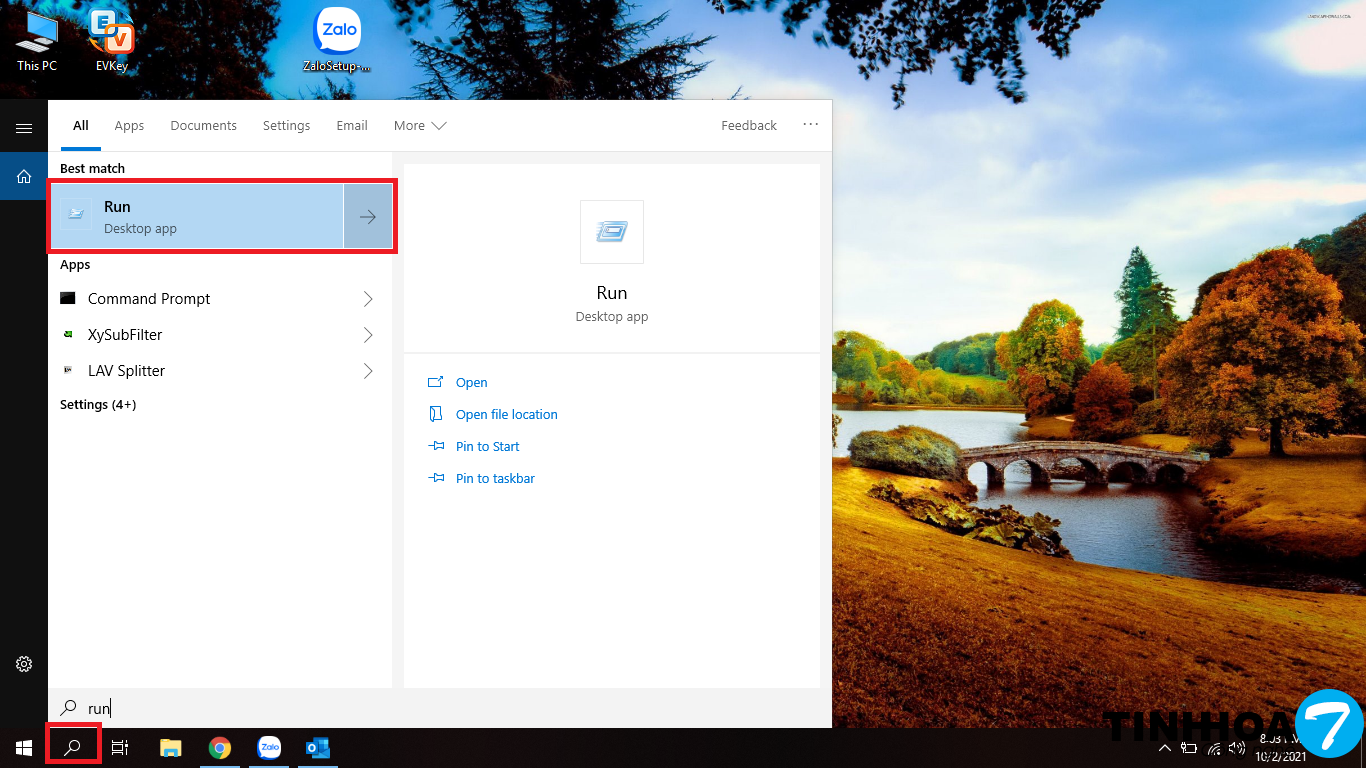Viewport: 1366px width, 768px height.
Task: Expand the More filter dropdown
Action: [x=420, y=126]
